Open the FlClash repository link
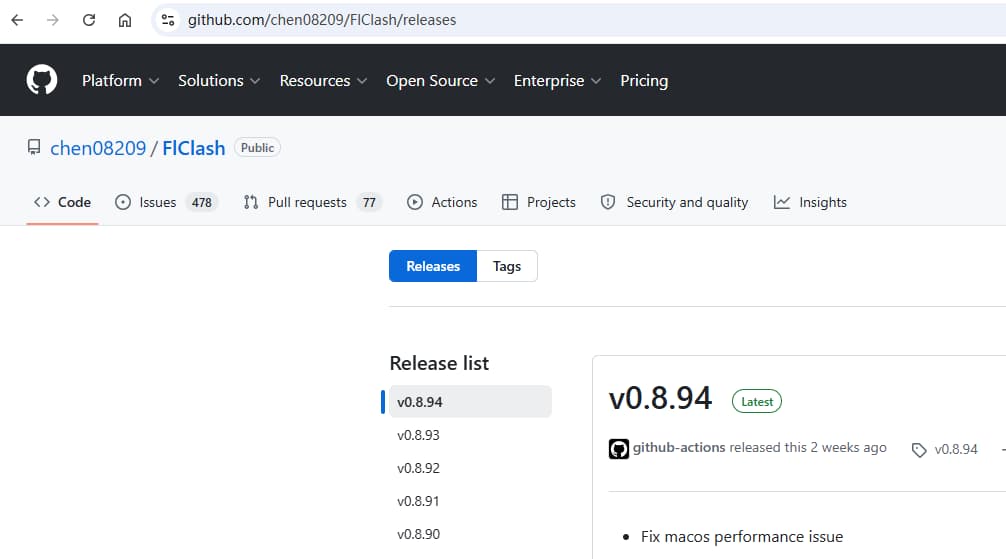Viewport: 1006px width, 559px height. pyautogui.click(x=194, y=148)
